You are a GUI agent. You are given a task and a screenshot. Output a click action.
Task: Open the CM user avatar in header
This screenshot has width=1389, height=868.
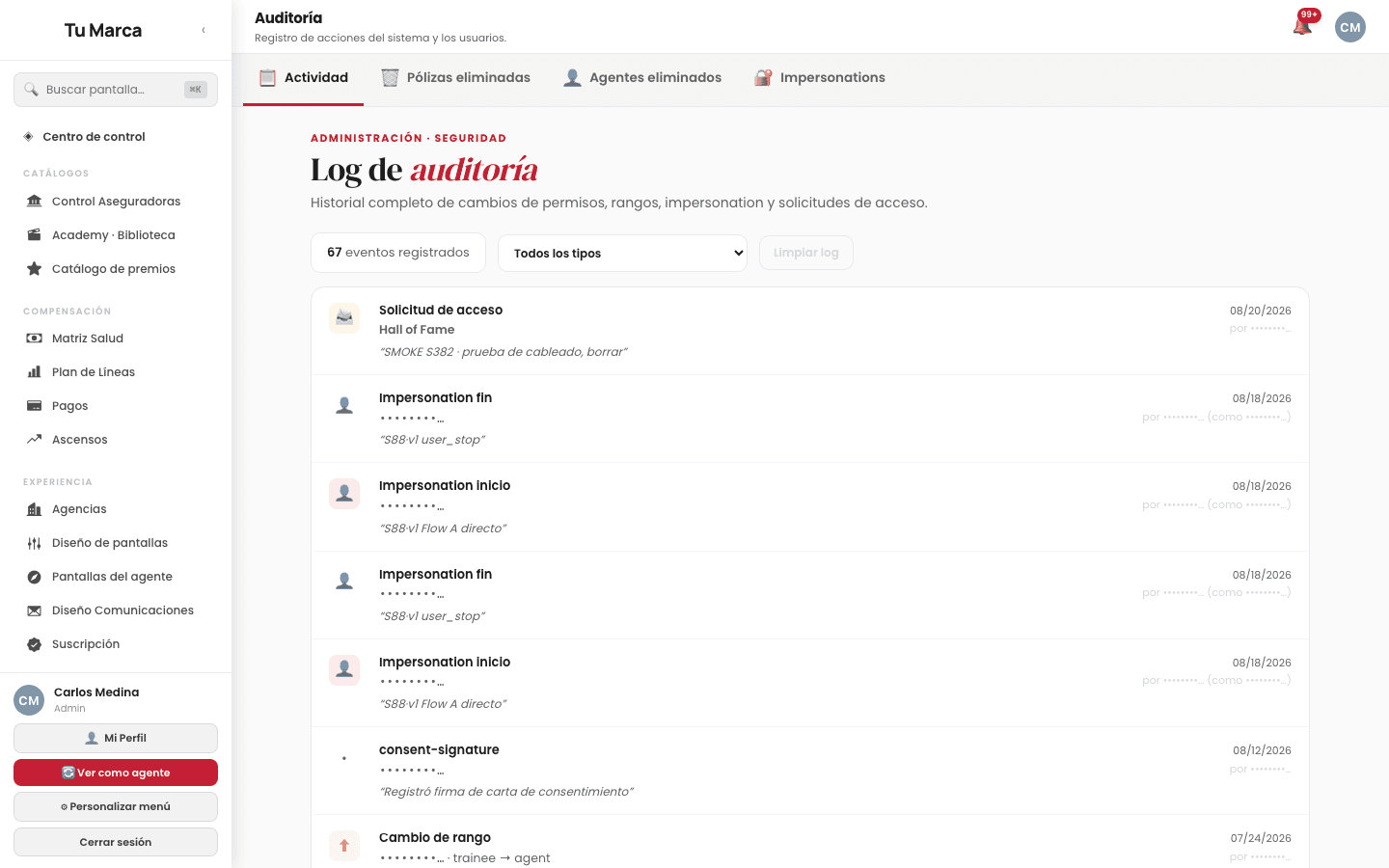click(1350, 27)
